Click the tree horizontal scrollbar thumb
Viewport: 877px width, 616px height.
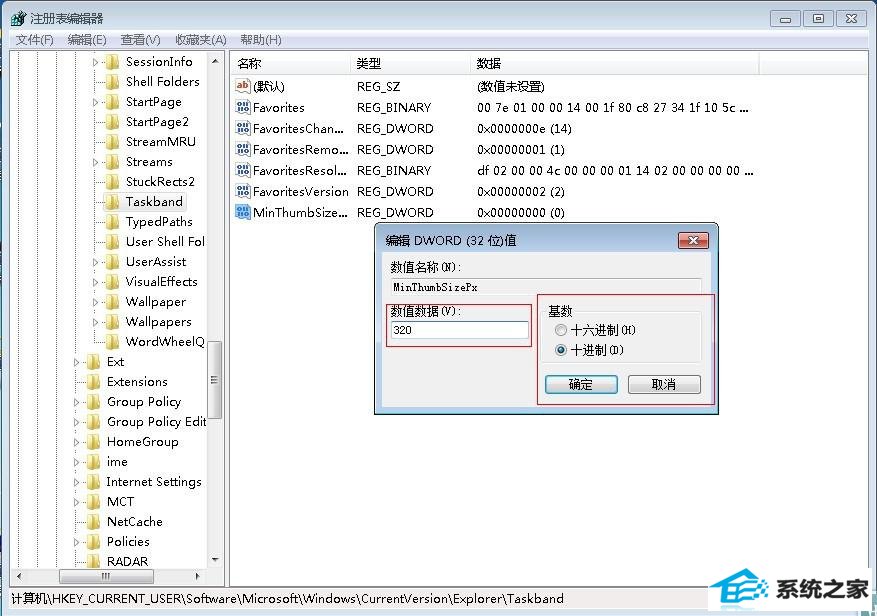point(106,576)
